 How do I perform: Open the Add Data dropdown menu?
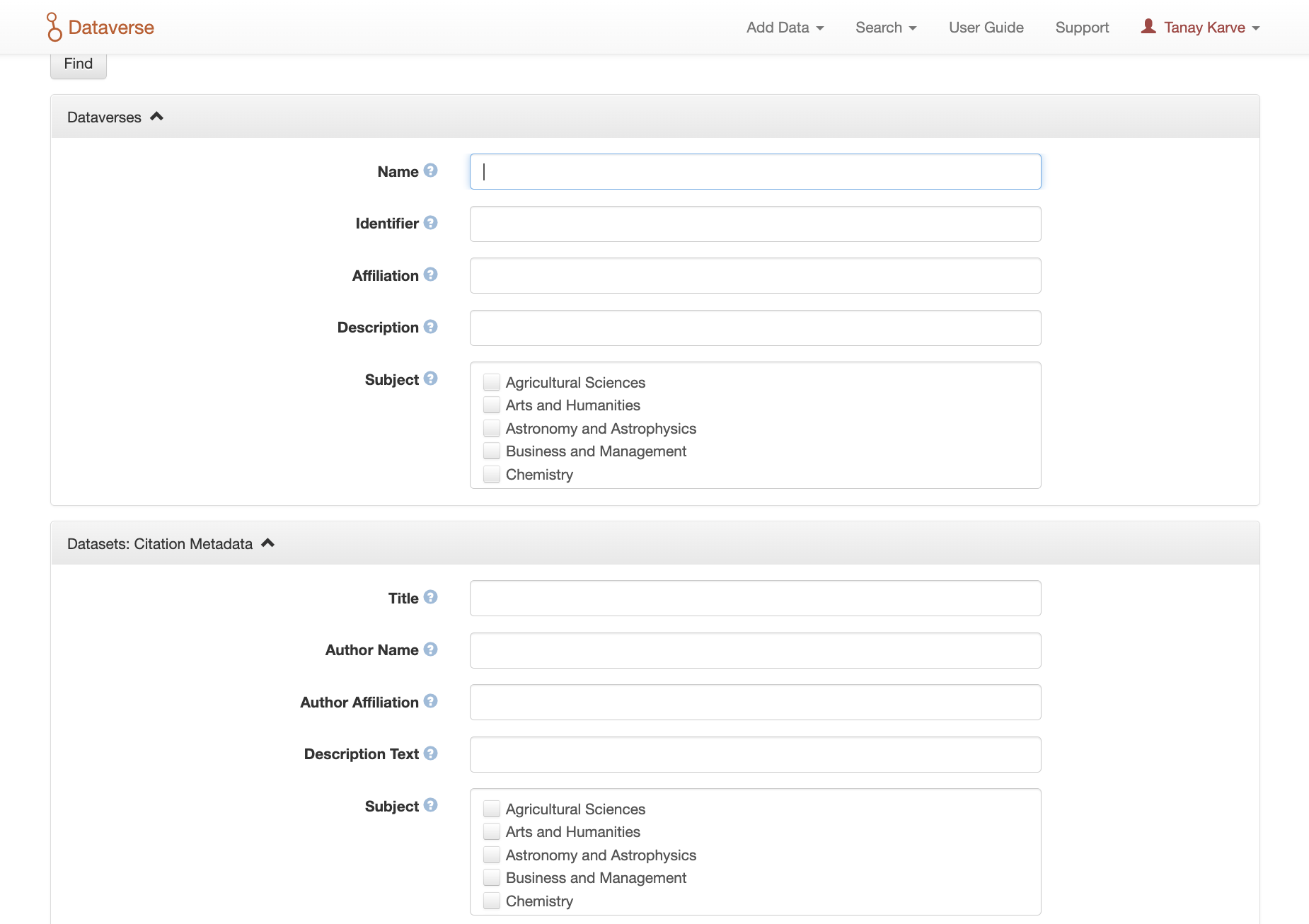[x=785, y=28]
